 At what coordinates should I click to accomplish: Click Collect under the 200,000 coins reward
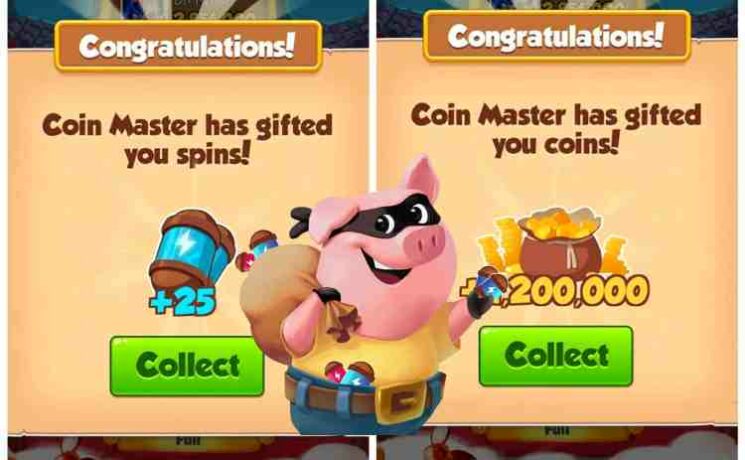click(x=555, y=356)
